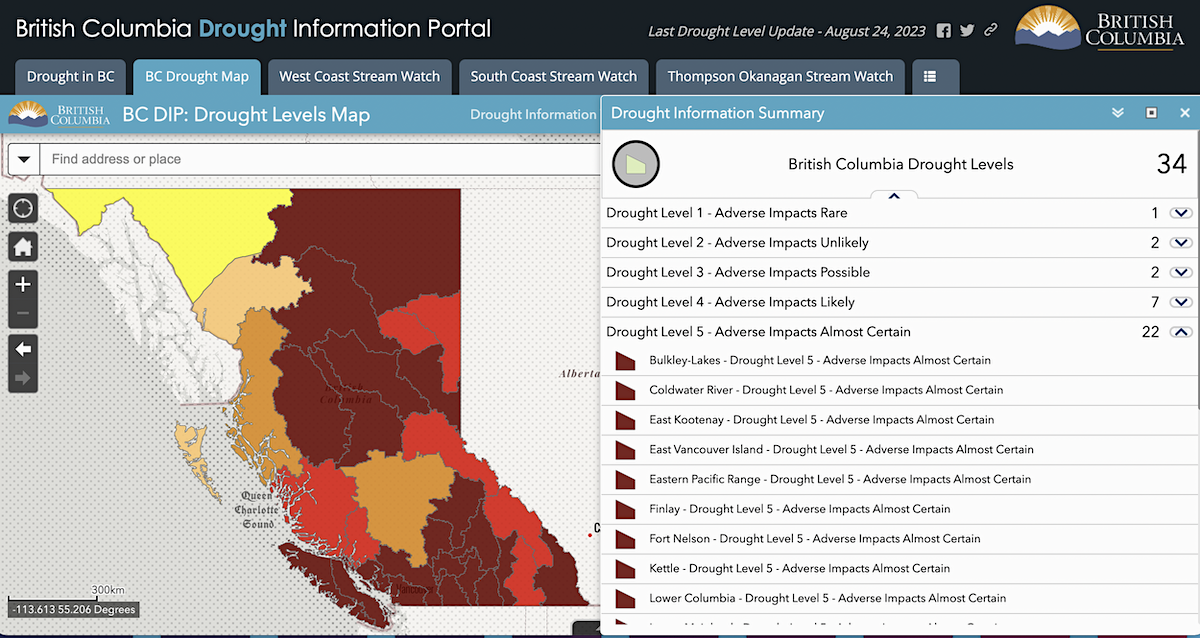Click the round British Columbia Drought Levels icon

(636, 164)
